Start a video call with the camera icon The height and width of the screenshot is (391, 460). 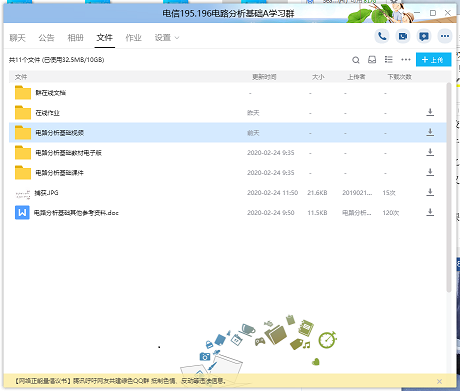point(403,36)
